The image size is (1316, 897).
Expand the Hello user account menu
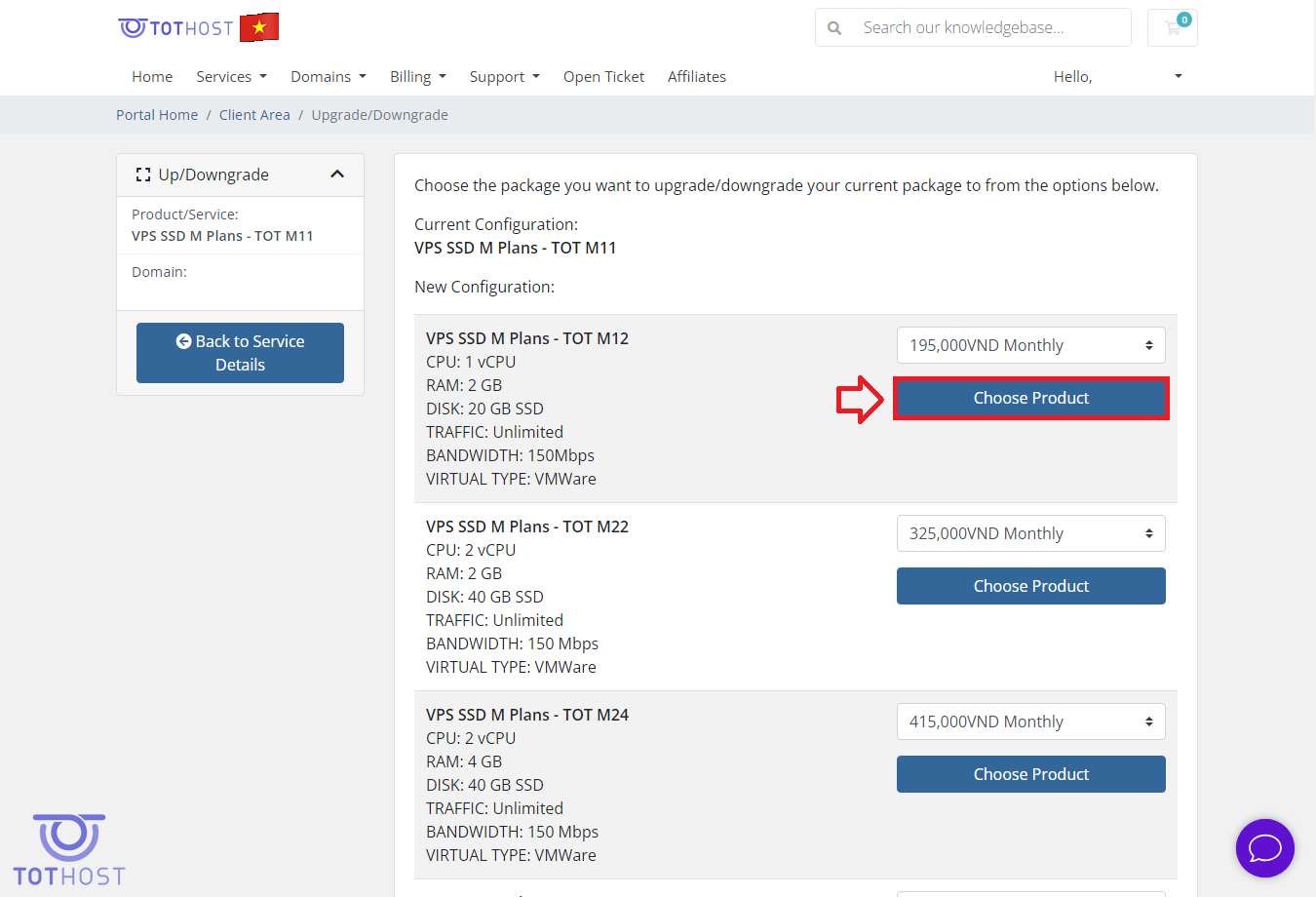(1117, 77)
